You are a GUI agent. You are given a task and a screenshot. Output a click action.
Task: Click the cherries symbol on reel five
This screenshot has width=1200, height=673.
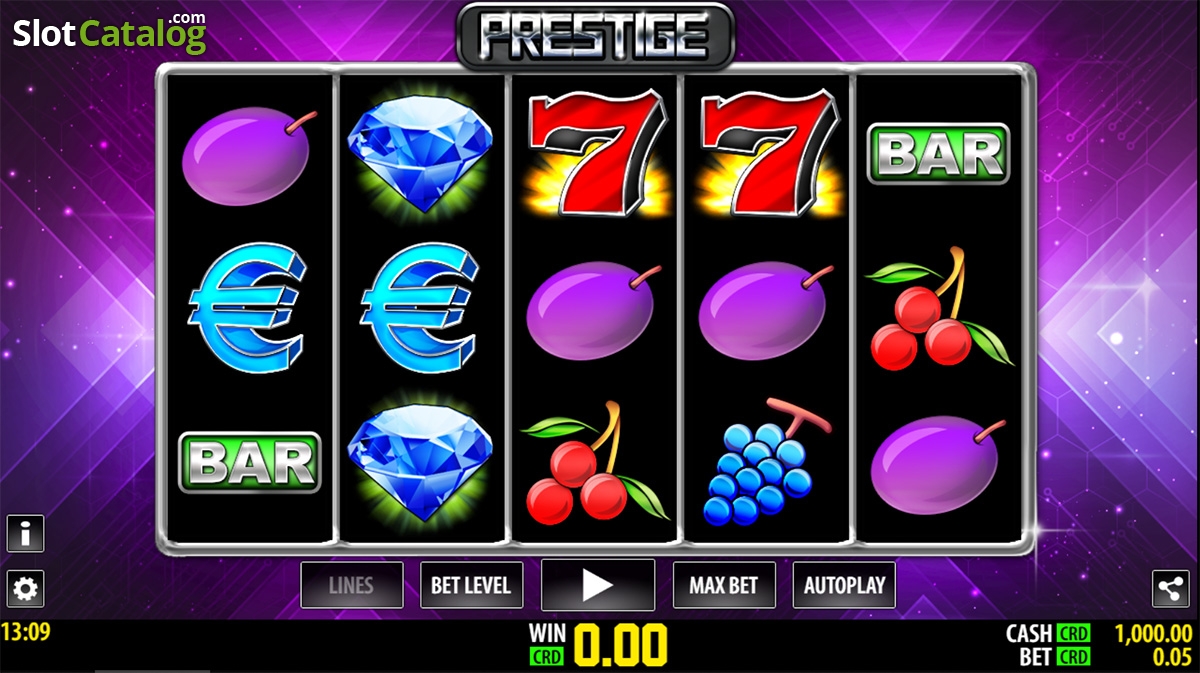939,309
